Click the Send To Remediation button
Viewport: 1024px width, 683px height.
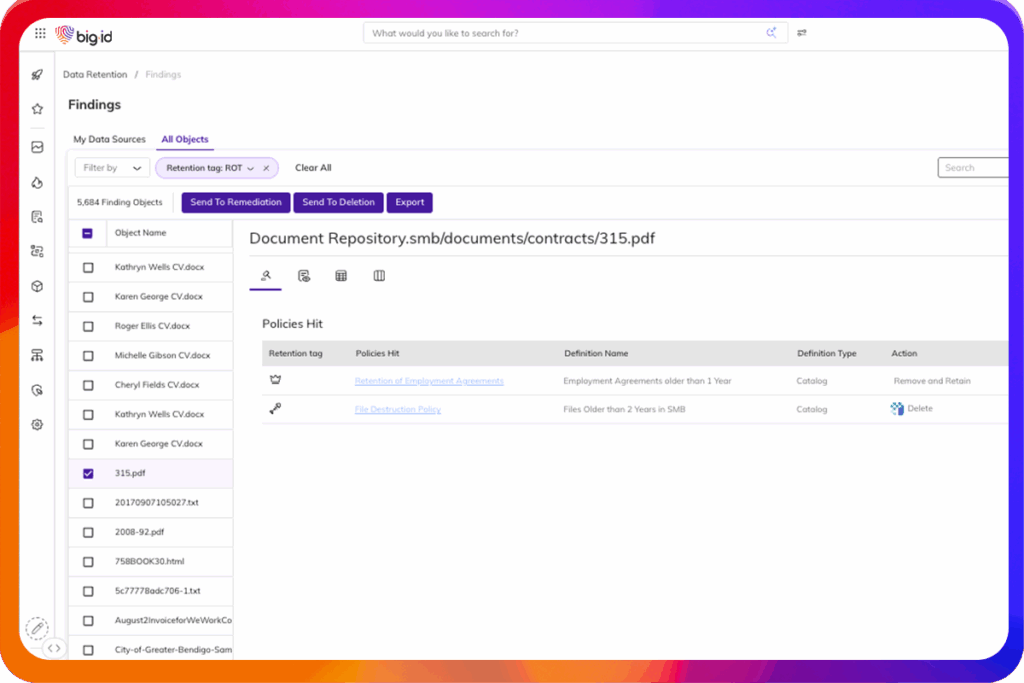(x=236, y=202)
